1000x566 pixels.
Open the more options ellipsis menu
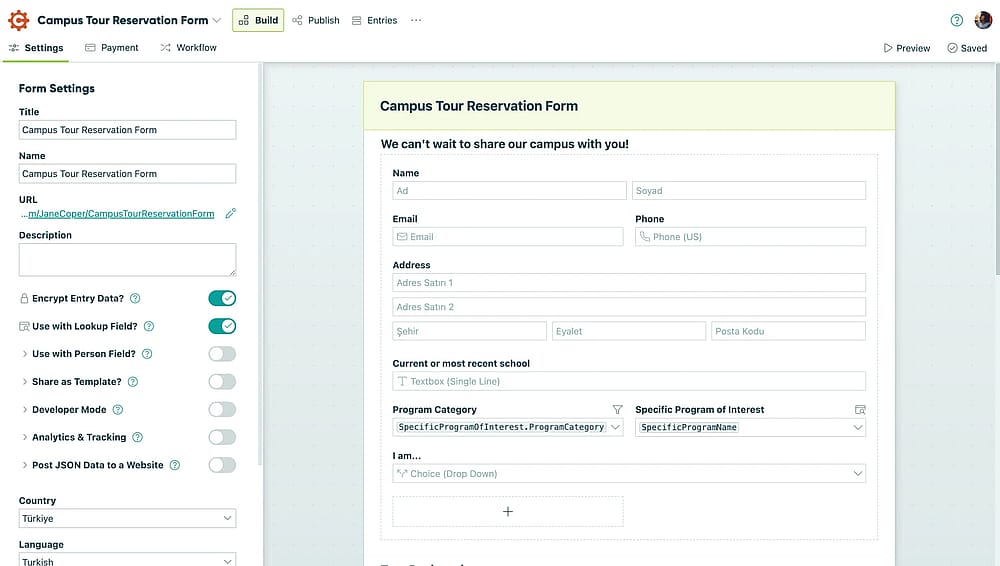click(x=416, y=20)
